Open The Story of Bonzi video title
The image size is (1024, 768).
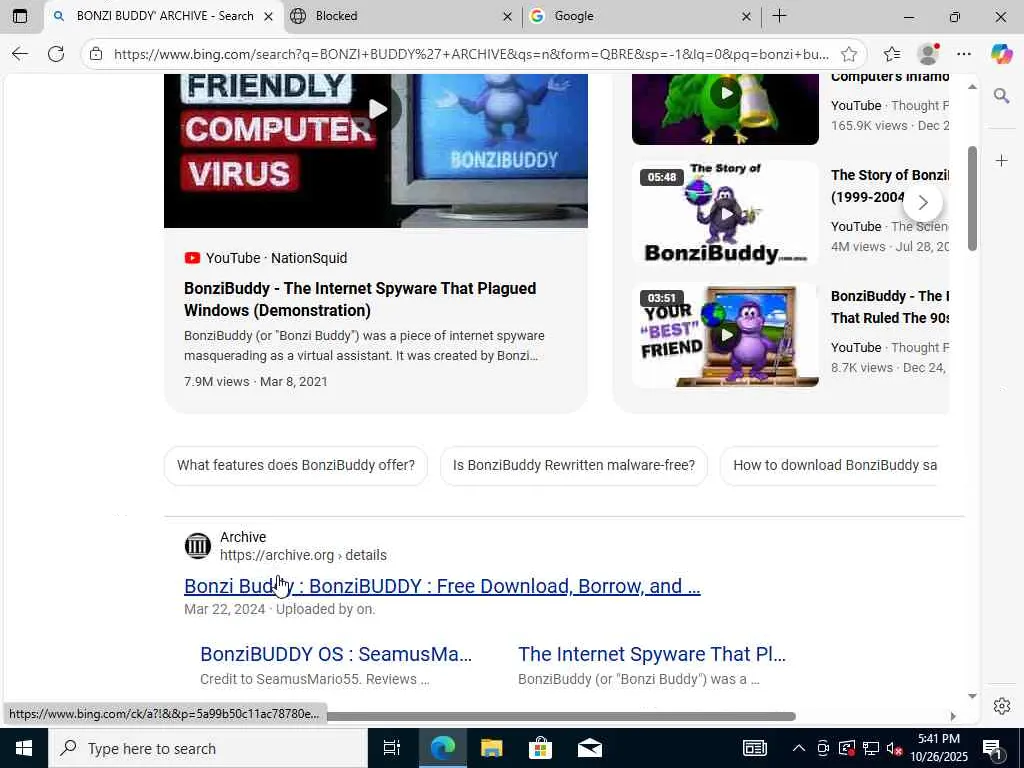[889, 186]
